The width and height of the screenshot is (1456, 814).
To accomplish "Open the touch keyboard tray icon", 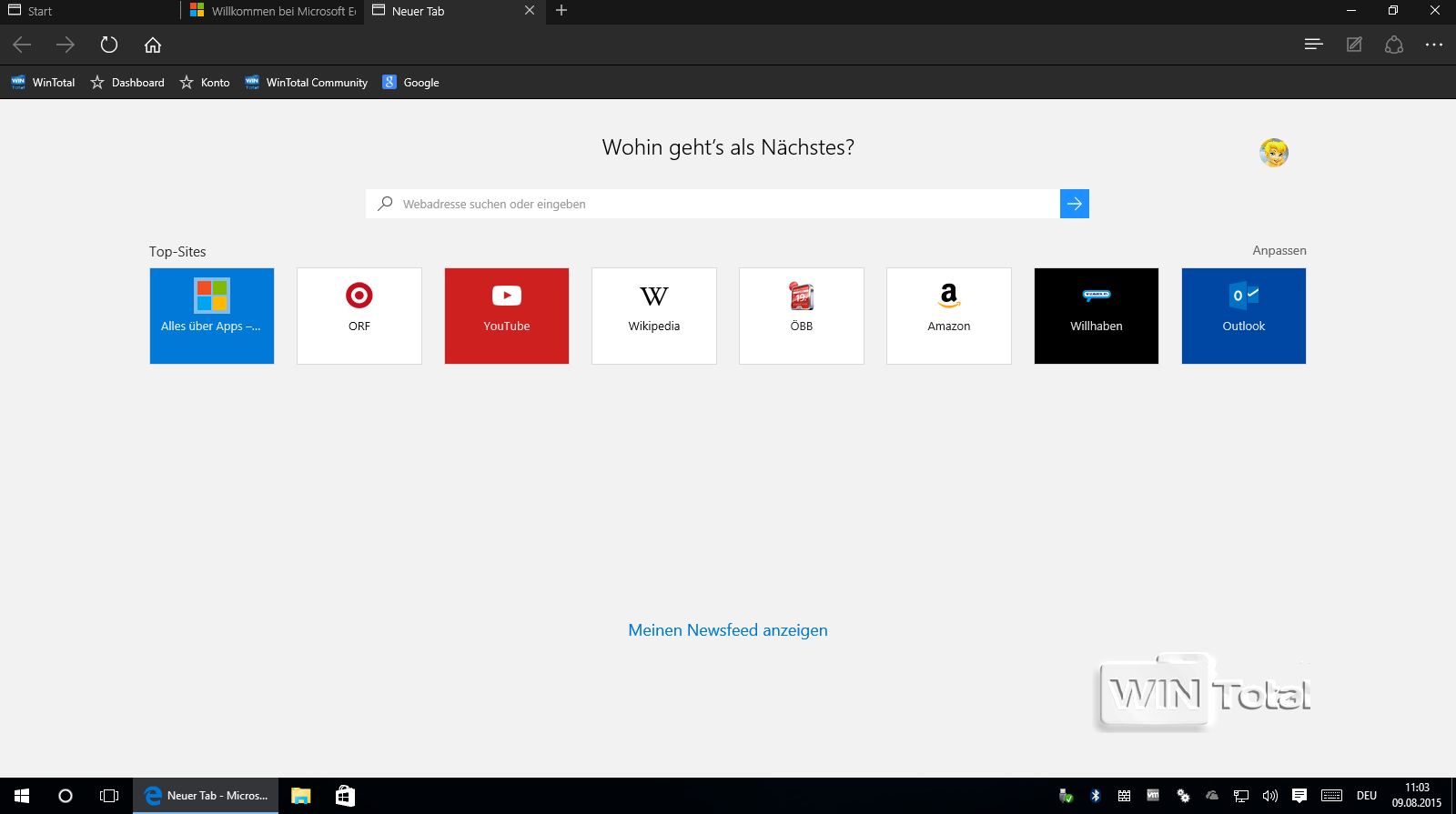I will pos(1331,796).
